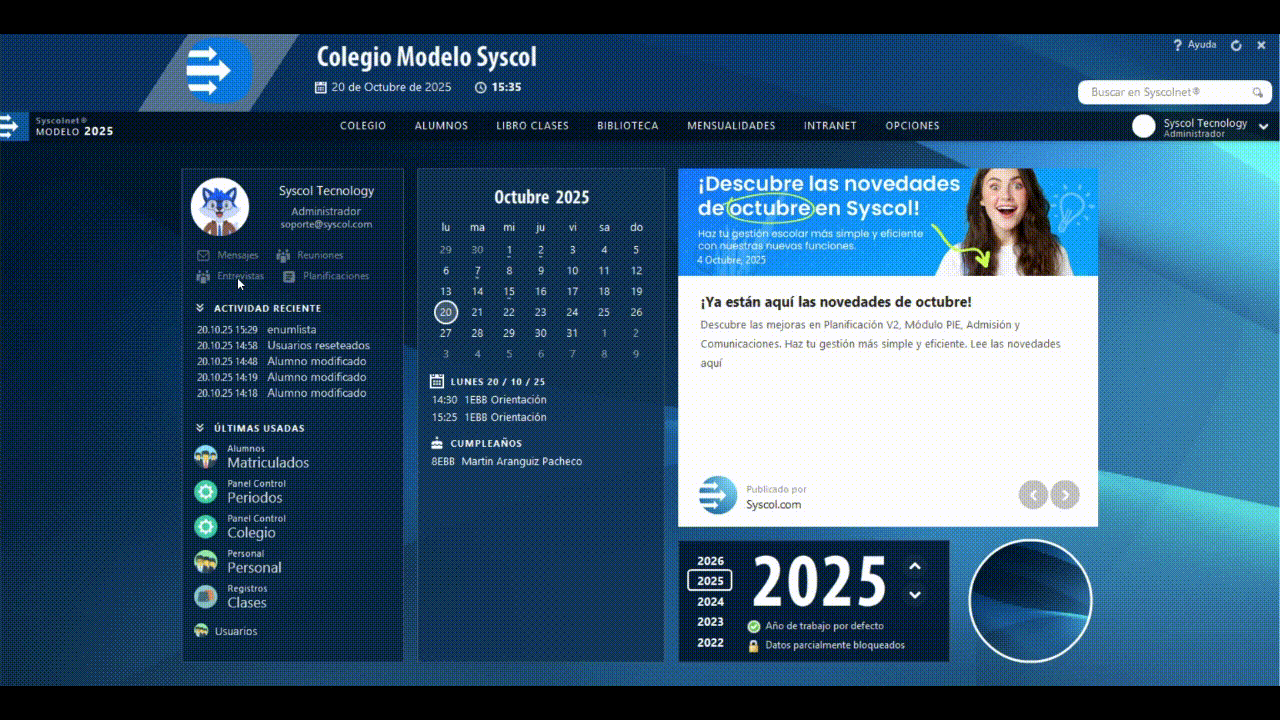The image size is (1280, 720).
Task: Open the ALUMNOS menu
Action: pos(441,126)
